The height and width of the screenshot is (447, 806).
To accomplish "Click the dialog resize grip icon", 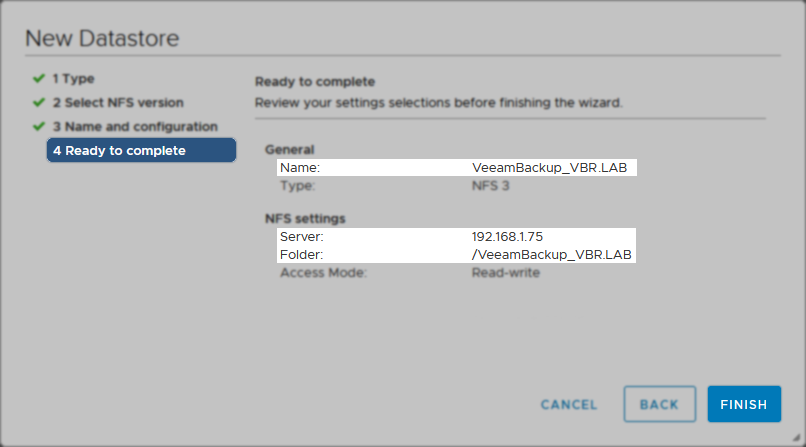I will [796, 437].
